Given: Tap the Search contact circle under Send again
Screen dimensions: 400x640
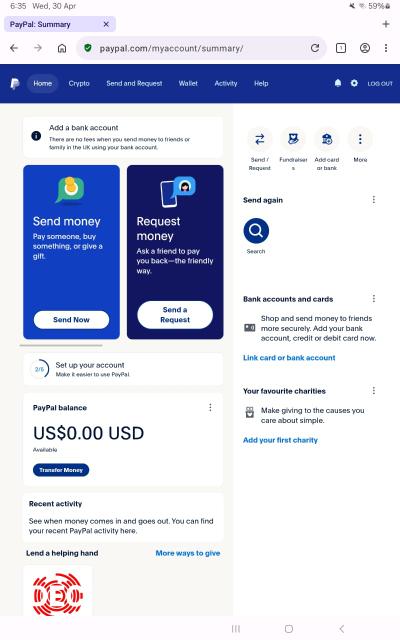Looking at the screenshot, I should pos(256,231).
